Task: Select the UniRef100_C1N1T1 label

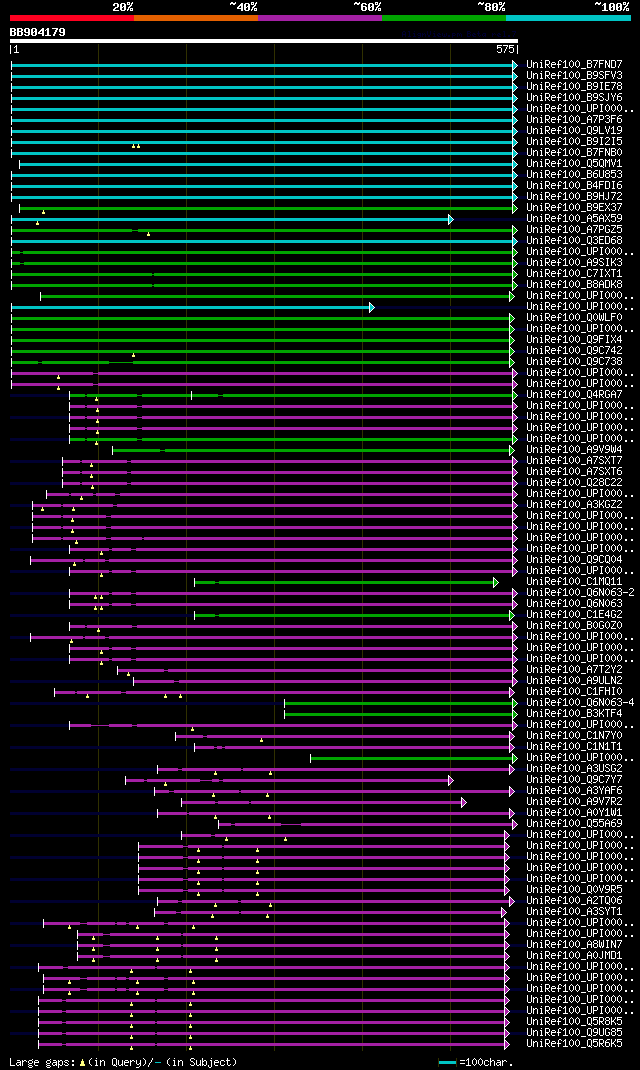Action: coord(574,747)
